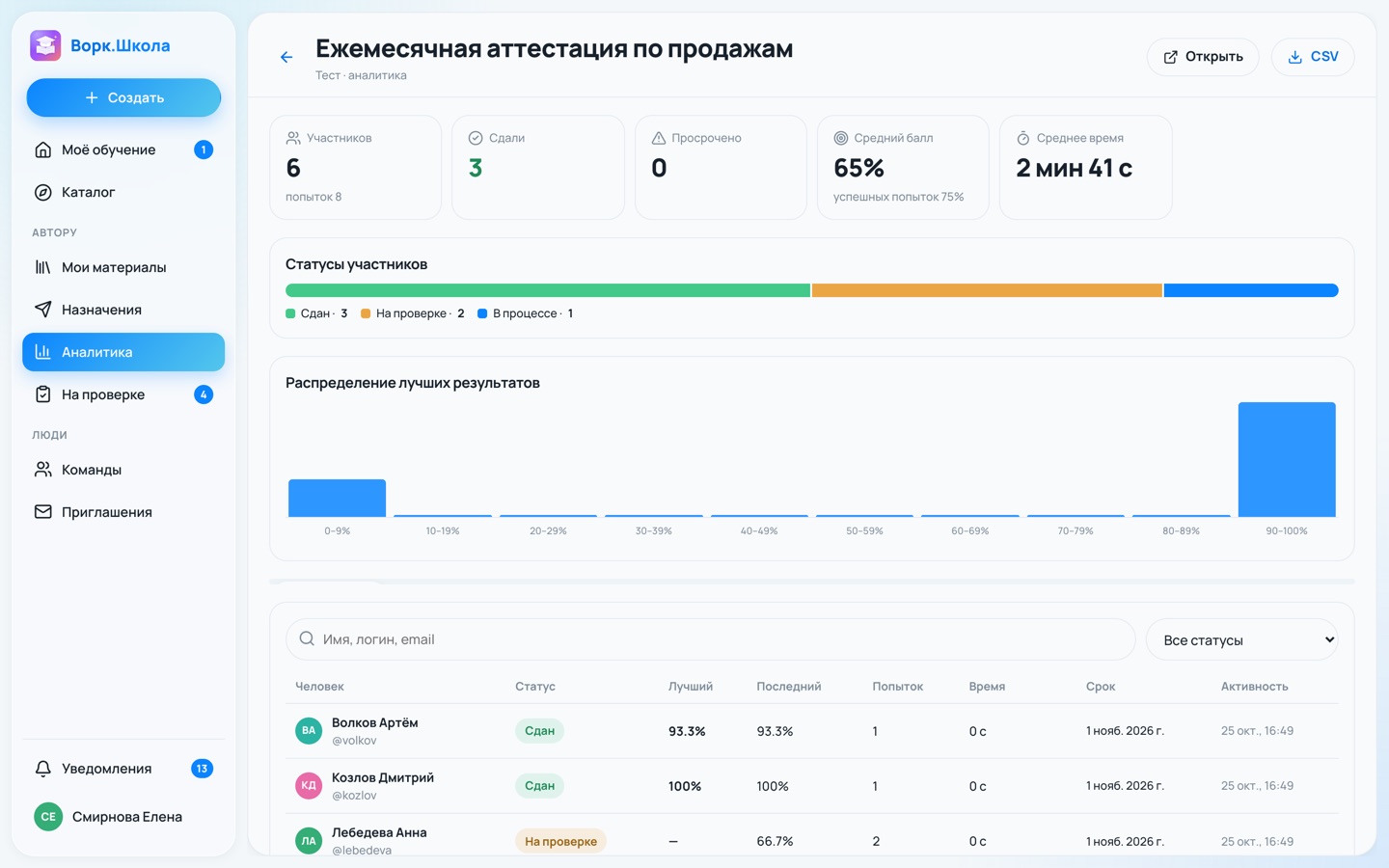The height and width of the screenshot is (868, 1389).
Task: Go to Каталог in the sidebar
Action: point(123,192)
